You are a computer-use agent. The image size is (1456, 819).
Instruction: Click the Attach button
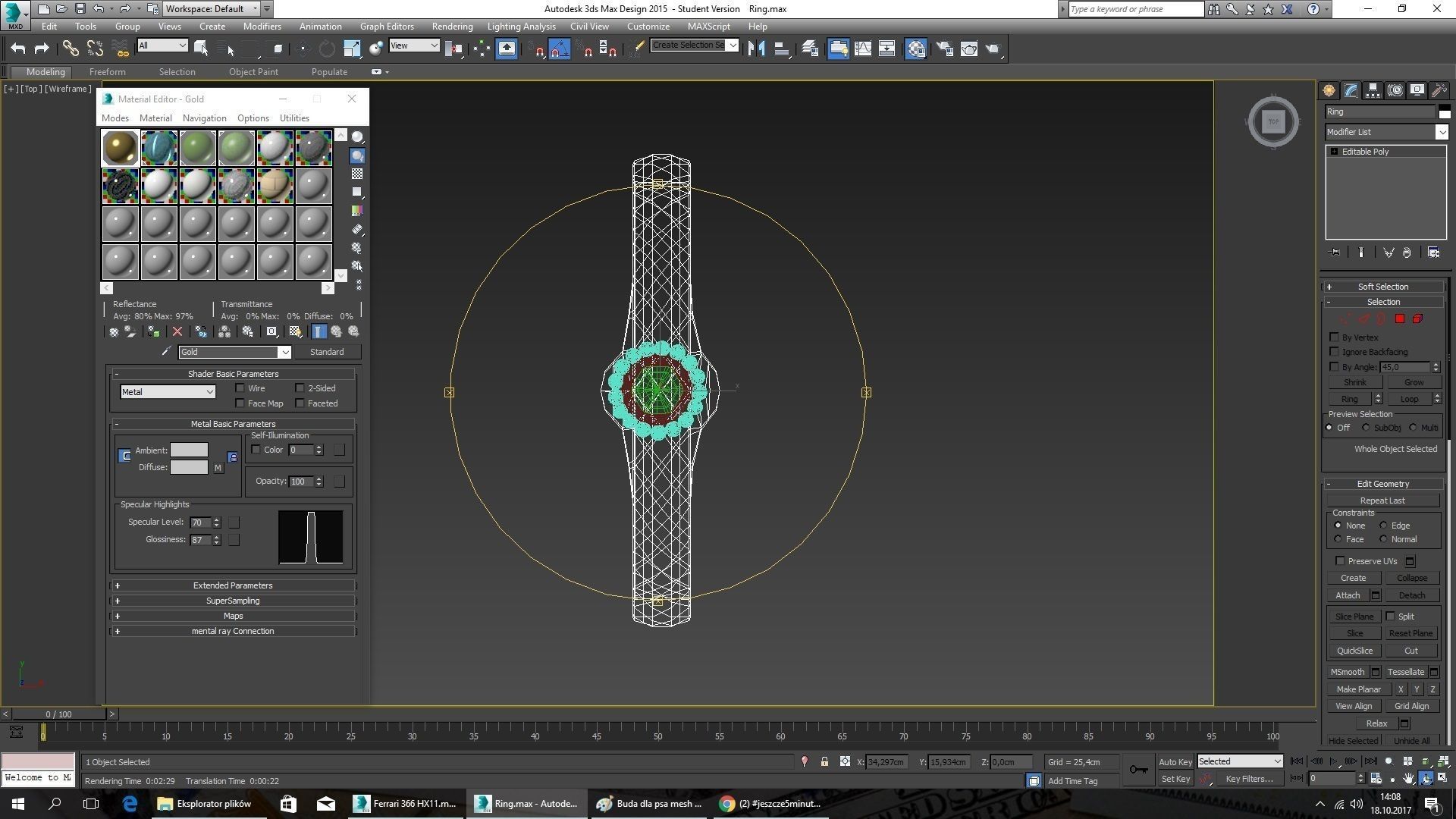coord(1348,595)
